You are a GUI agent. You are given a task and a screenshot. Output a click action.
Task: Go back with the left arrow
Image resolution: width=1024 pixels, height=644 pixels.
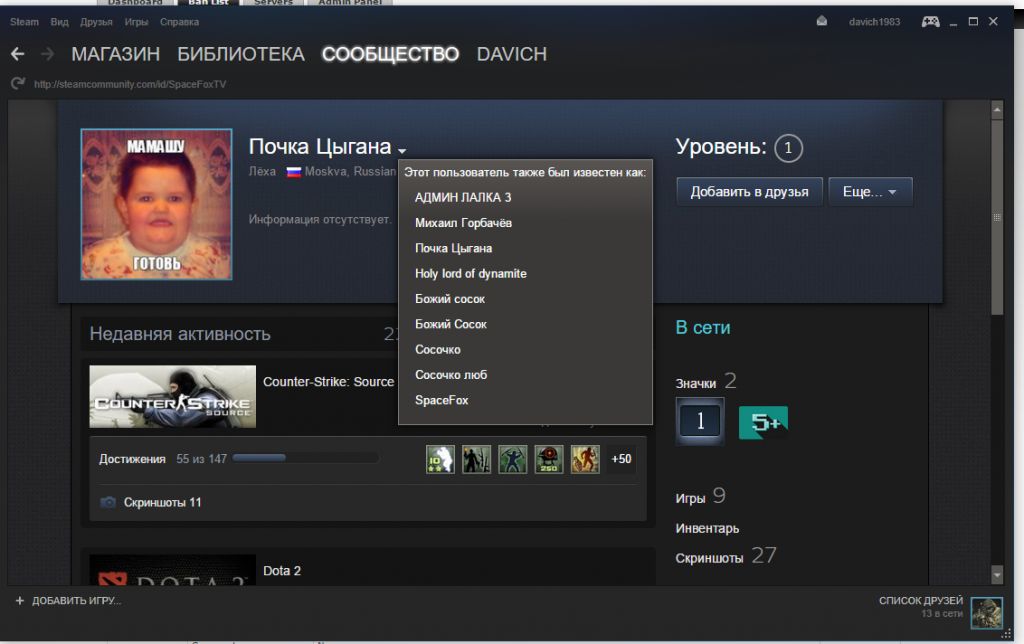[x=18, y=54]
